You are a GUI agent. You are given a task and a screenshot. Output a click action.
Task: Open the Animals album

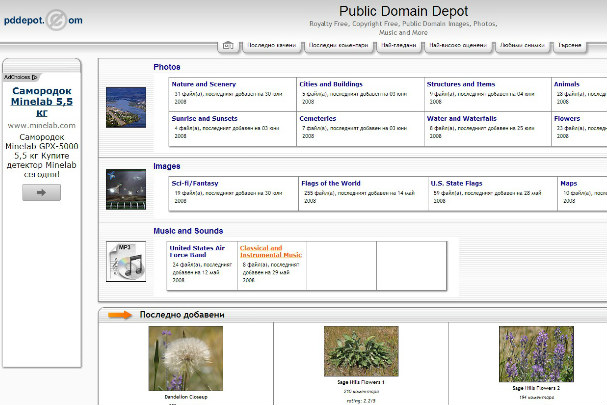click(567, 84)
